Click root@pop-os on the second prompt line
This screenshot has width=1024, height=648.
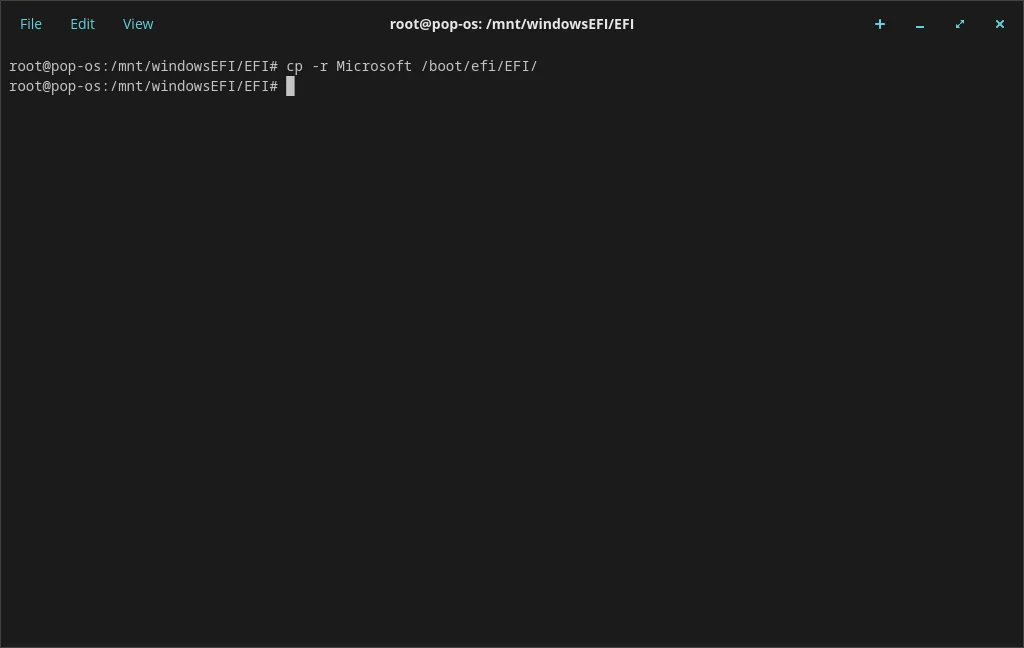click(55, 86)
